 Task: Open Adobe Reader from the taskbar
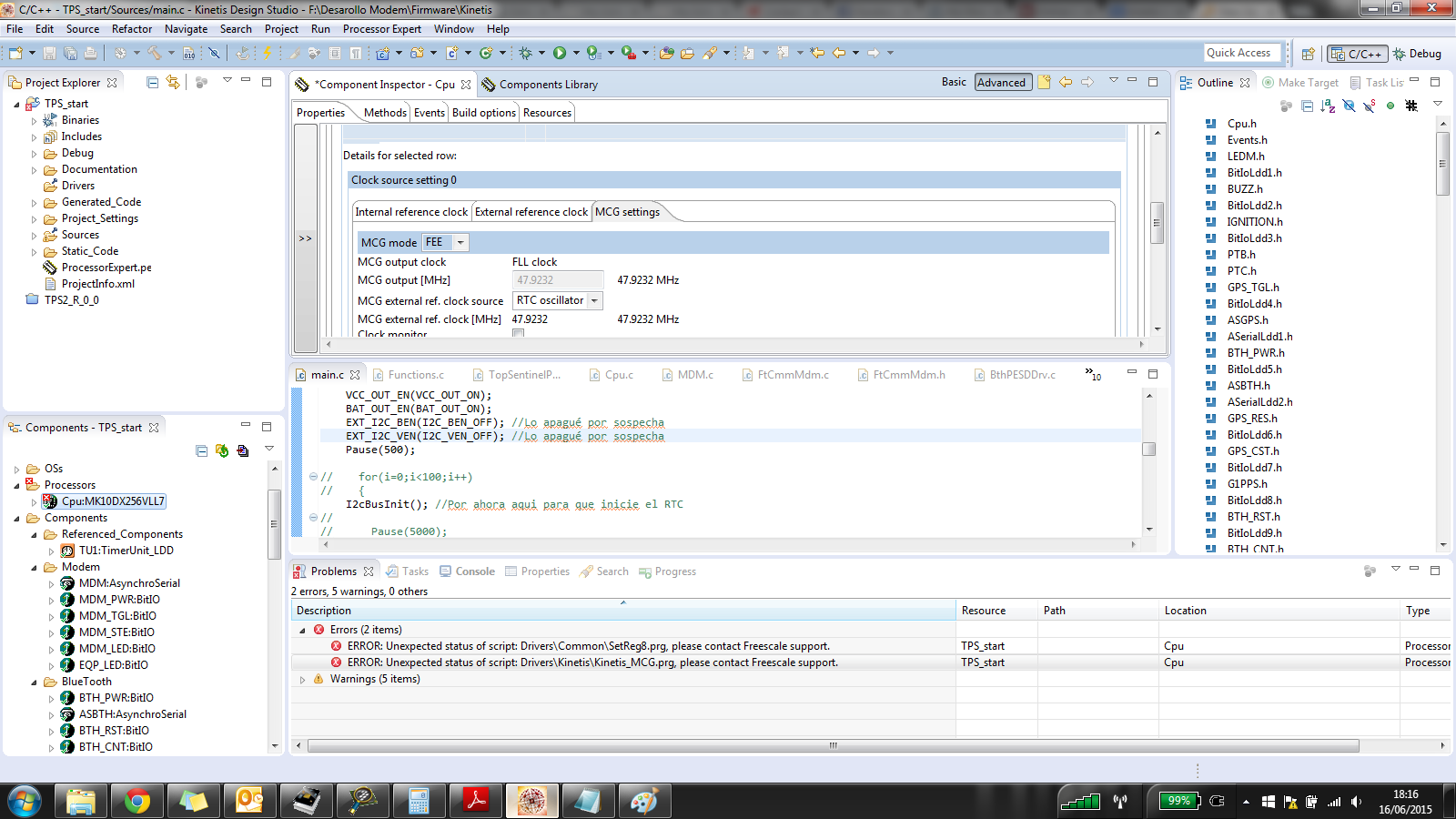tap(476, 801)
